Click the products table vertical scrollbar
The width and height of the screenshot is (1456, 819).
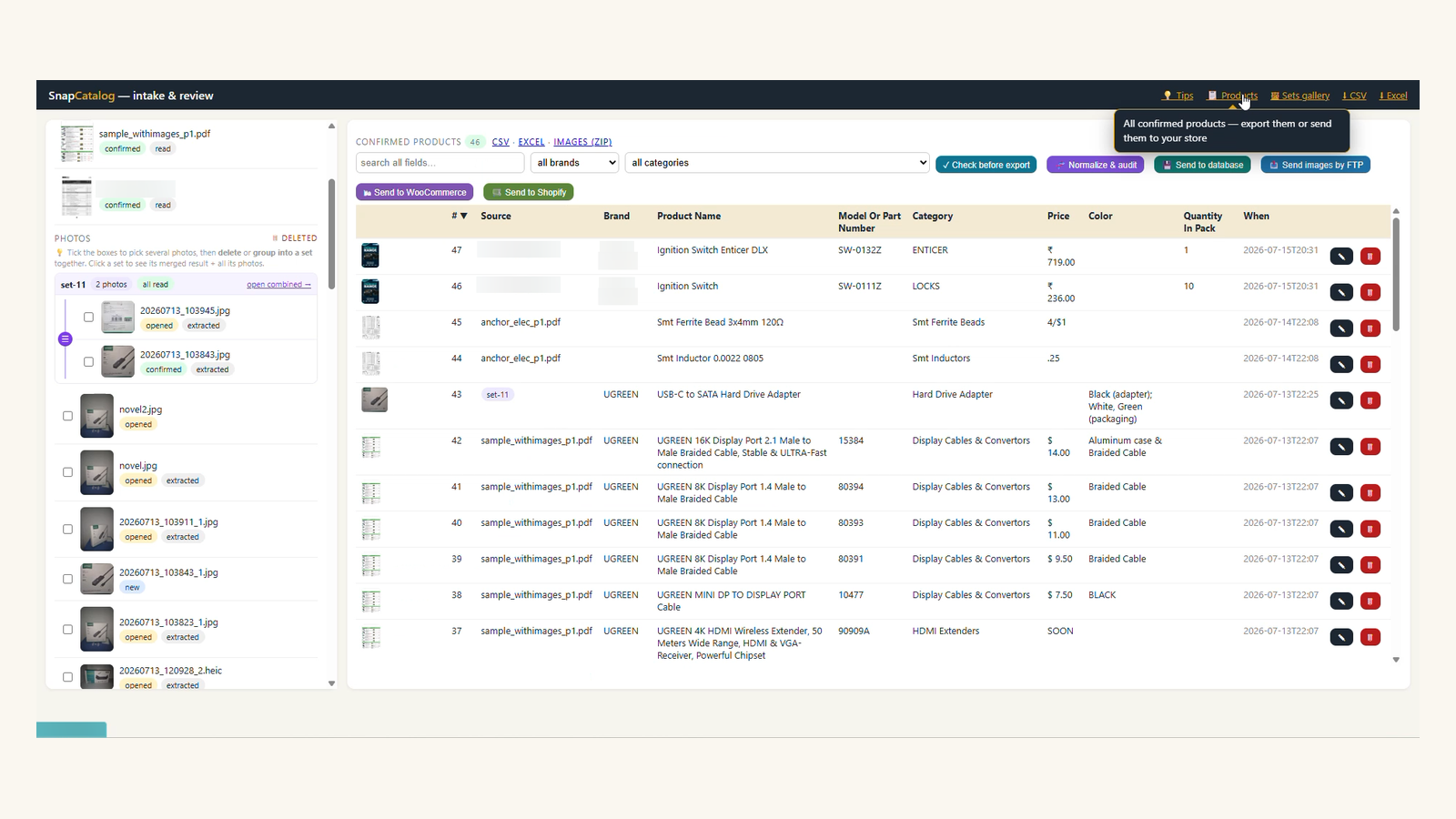point(1396,275)
